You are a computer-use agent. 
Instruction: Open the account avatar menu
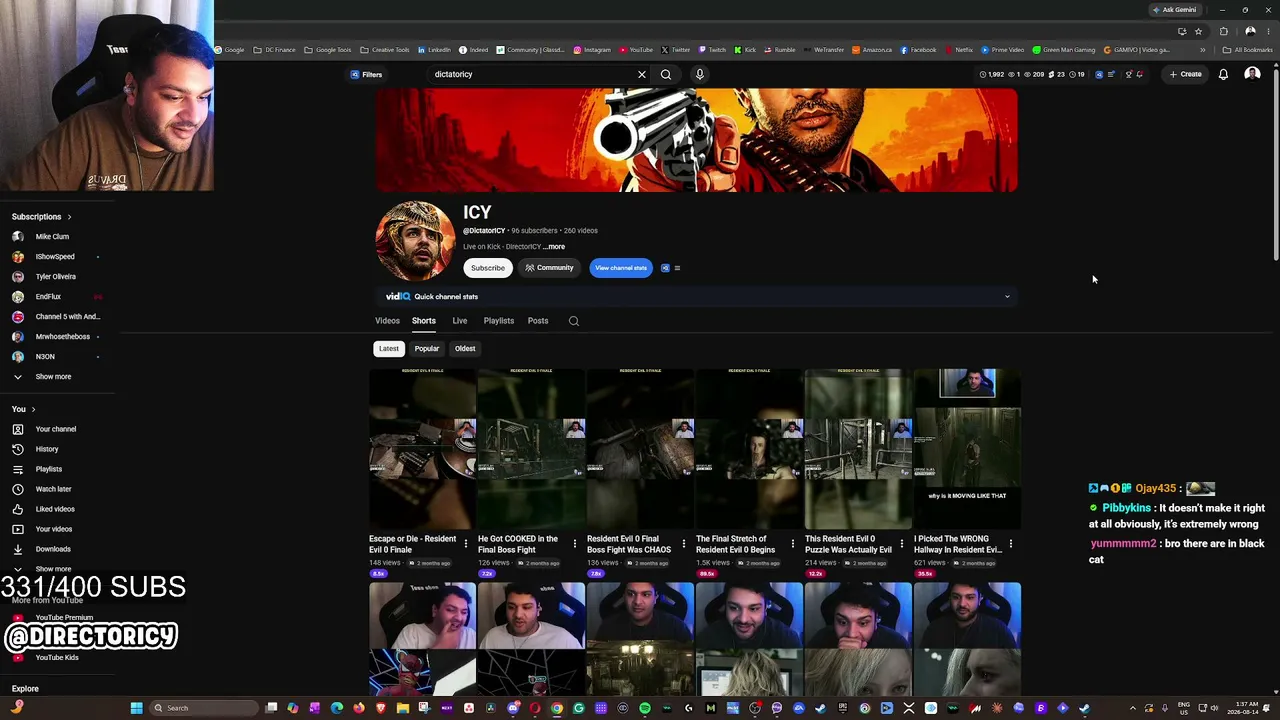(1252, 74)
